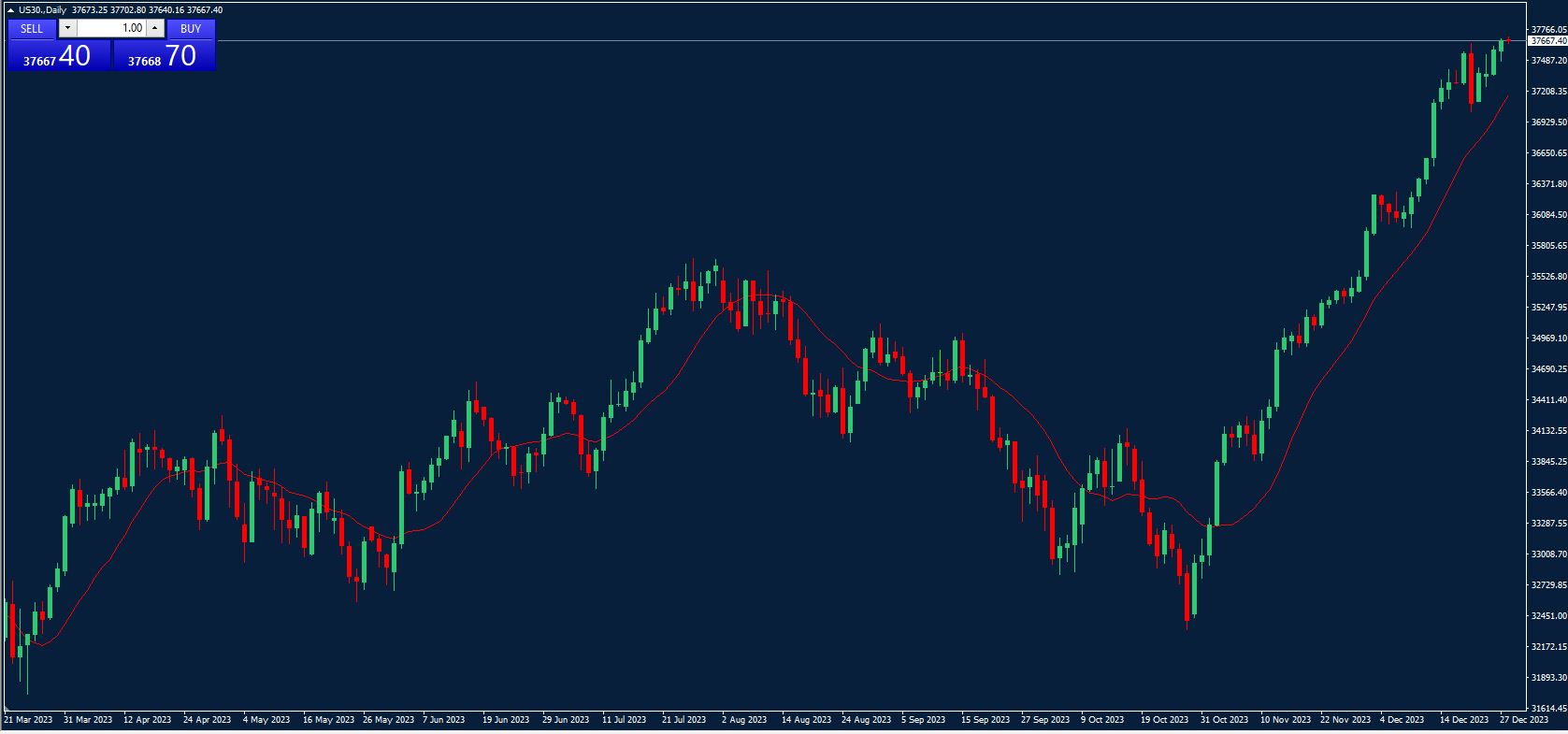Click the 37766.05 label on price scale
The image size is (1568, 734).
pyautogui.click(x=1548, y=30)
